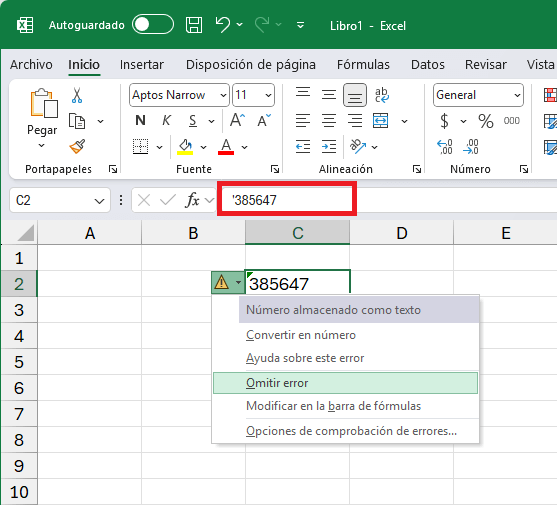Click the Insert Function fx icon

coord(192,200)
